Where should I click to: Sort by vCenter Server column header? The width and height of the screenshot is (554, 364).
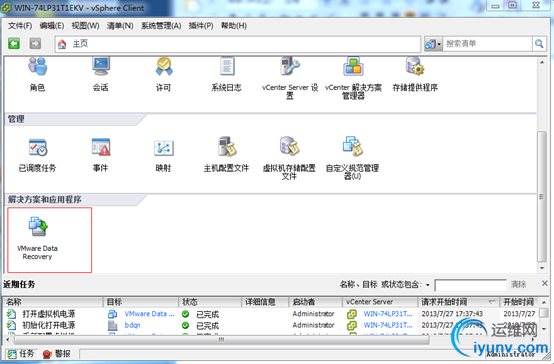pyautogui.click(x=380, y=302)
